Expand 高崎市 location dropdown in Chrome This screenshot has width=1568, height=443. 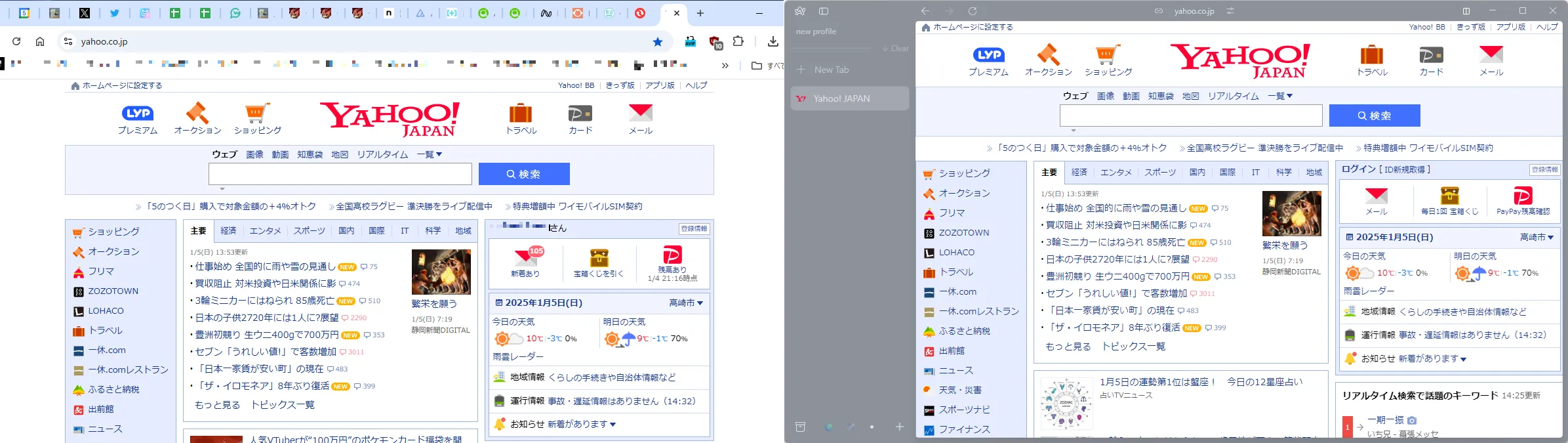[686, 303]
